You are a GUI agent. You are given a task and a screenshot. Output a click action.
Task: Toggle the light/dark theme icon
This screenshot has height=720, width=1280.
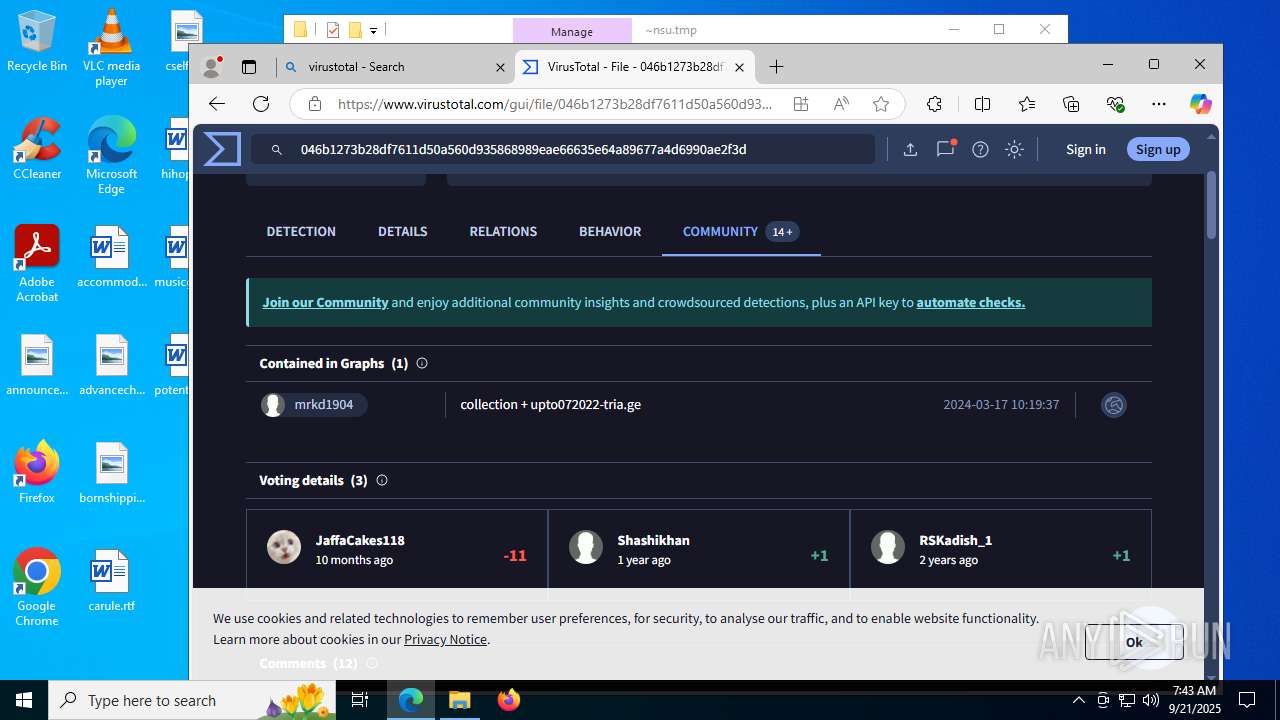pos(1015,149)
